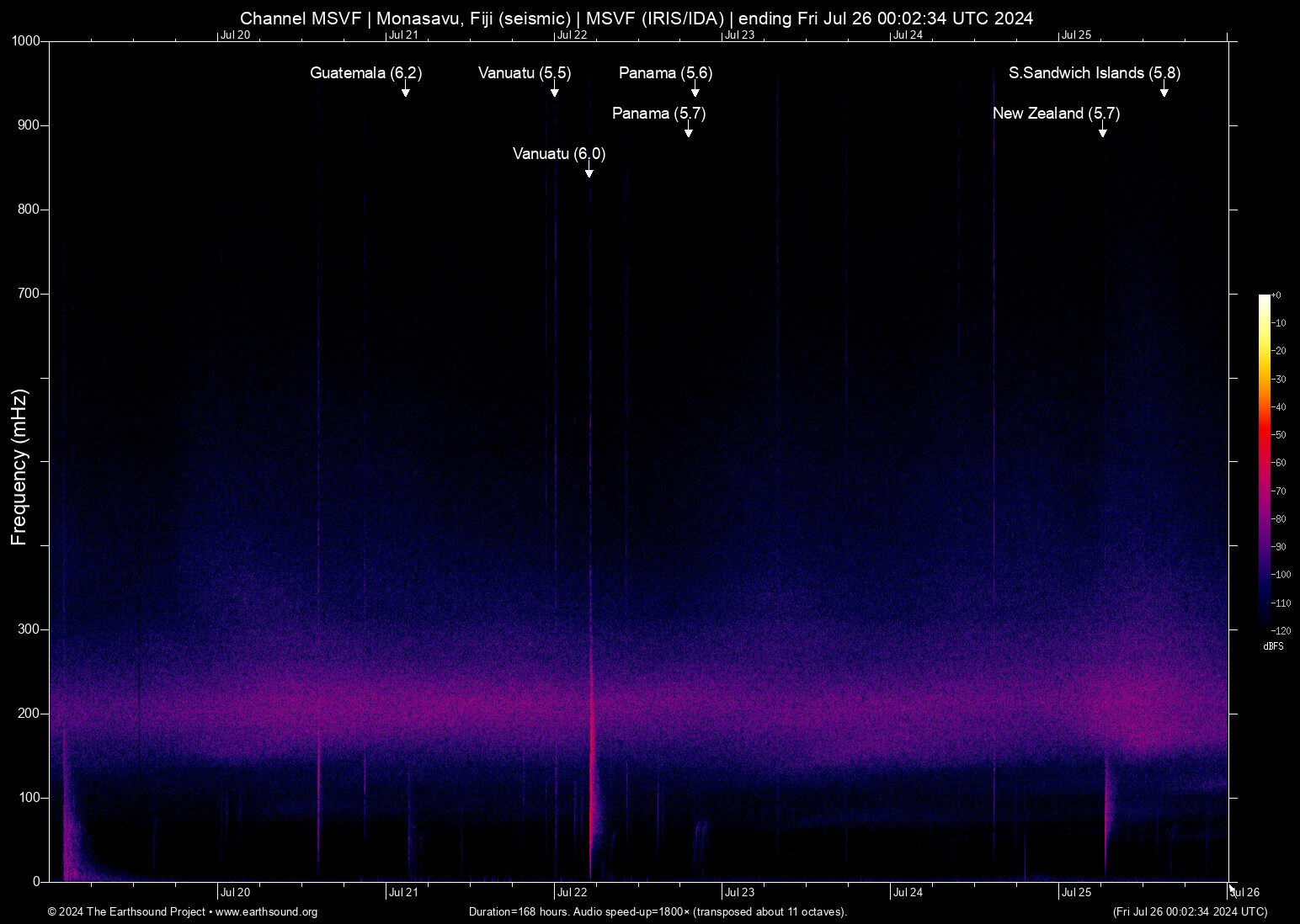Viewport: 1300px width, 924px height.
Task: Click the -120 value on the color scale
Action: click(x=1281, y=631)
